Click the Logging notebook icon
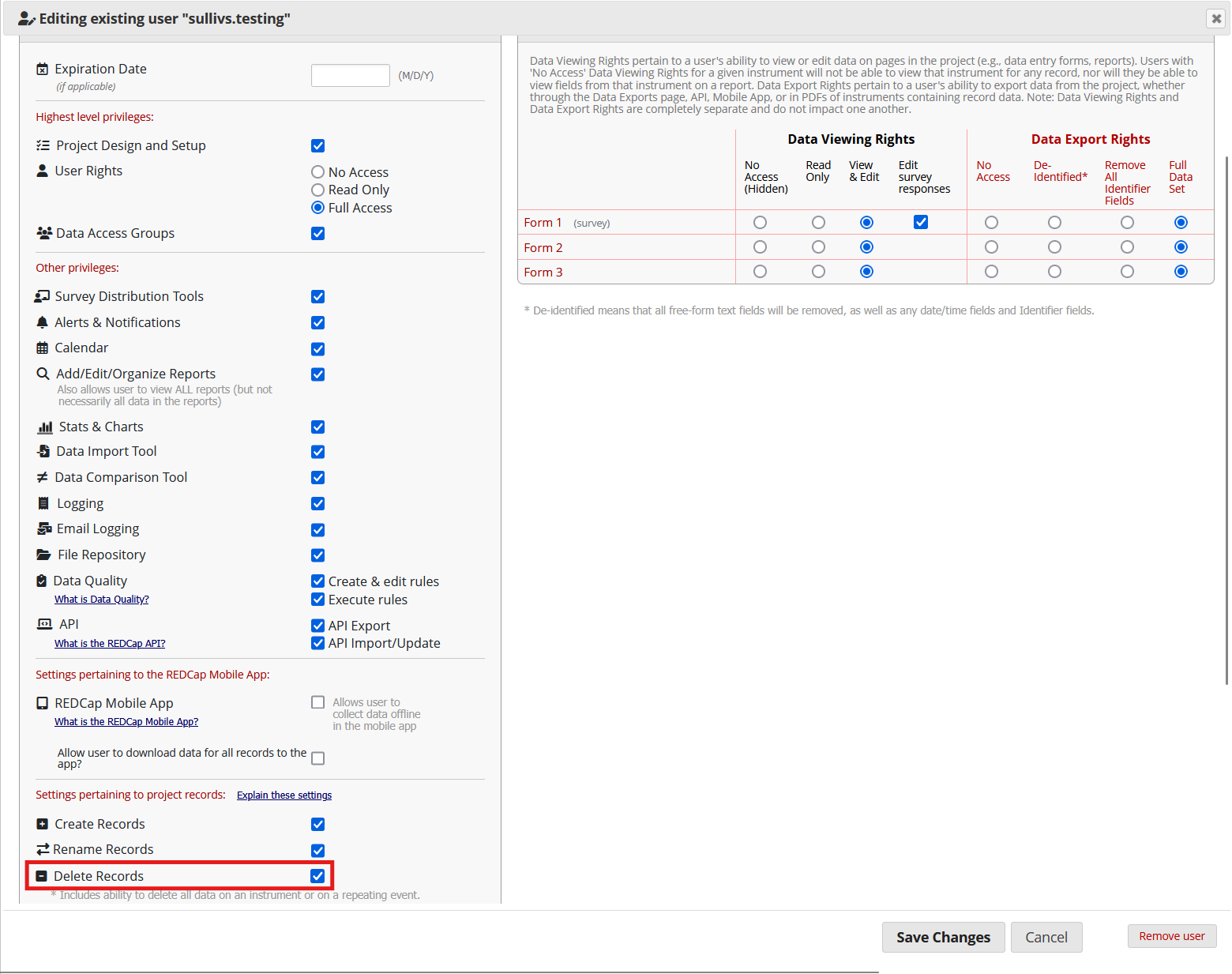 tap(44, 503)
